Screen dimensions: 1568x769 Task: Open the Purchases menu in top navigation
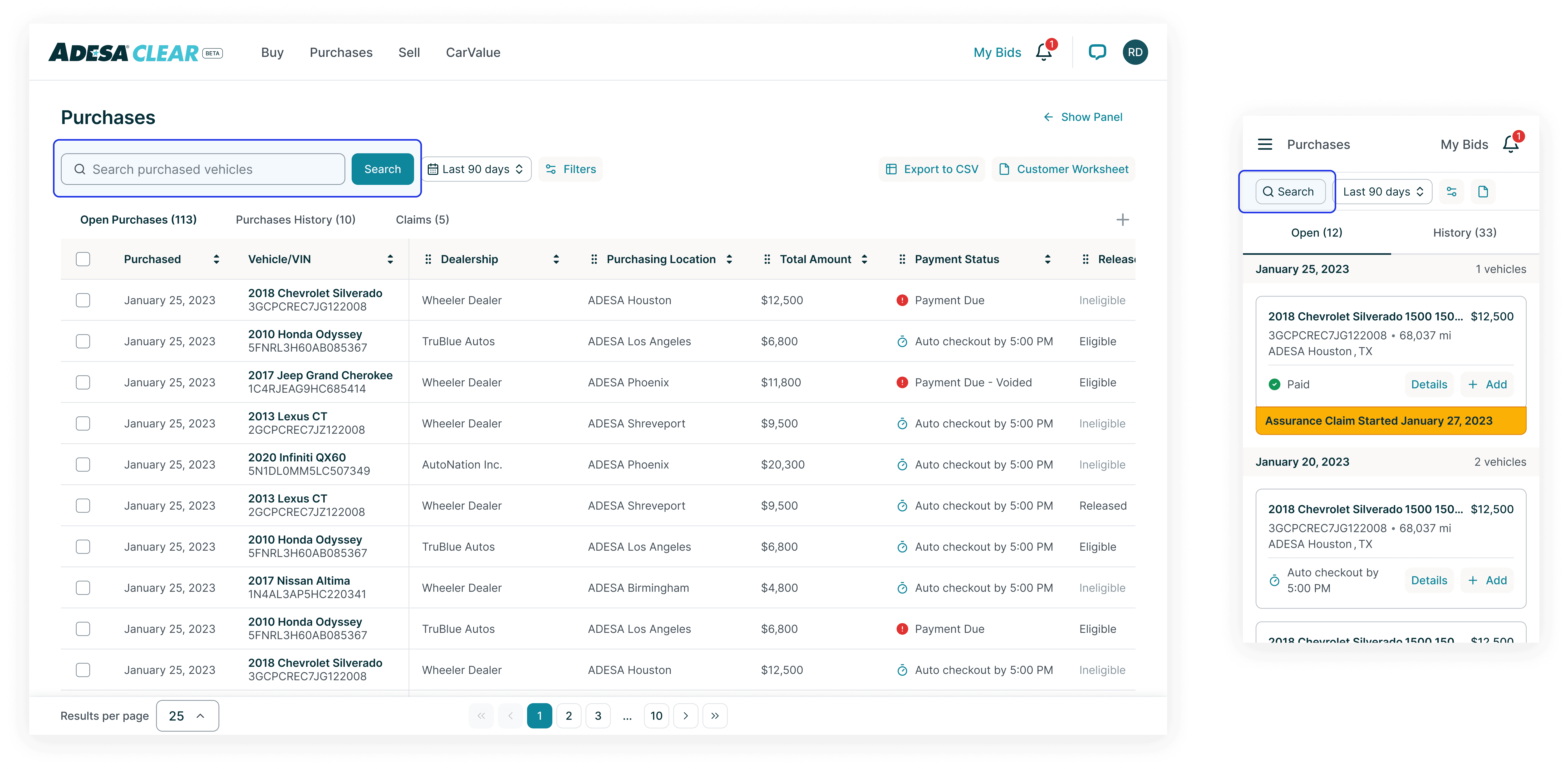coord(341,52)
